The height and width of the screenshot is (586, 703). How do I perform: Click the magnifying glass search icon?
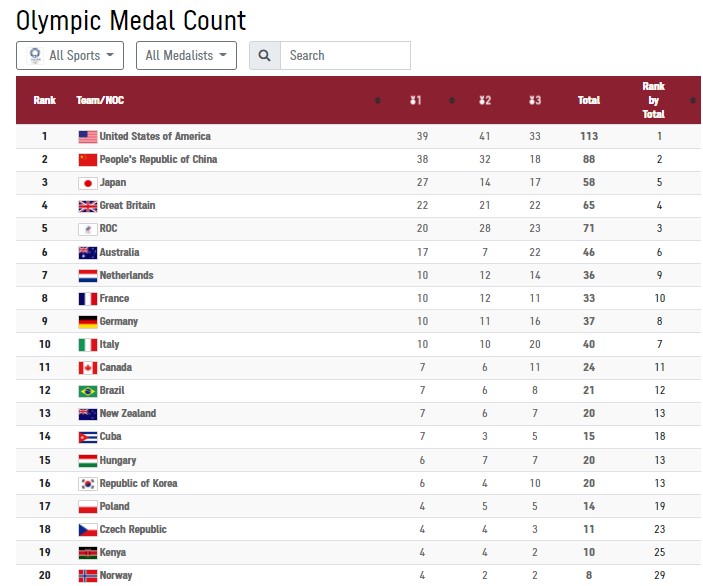point(265,56)
